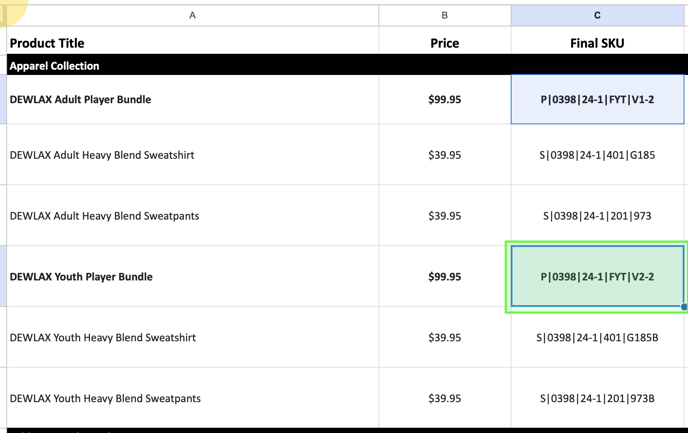Select SKU cell P|0398|24-1|FYT|V1-2
This screenshot has height=433, width=688.
(x=597, y=100)
